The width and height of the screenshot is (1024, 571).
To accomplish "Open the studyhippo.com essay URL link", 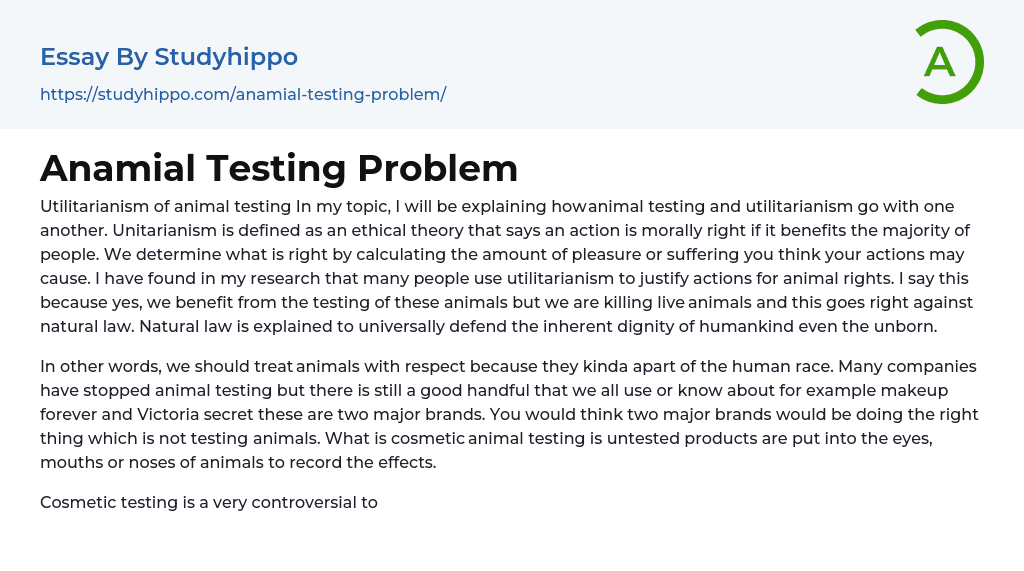I will [242, 94].
